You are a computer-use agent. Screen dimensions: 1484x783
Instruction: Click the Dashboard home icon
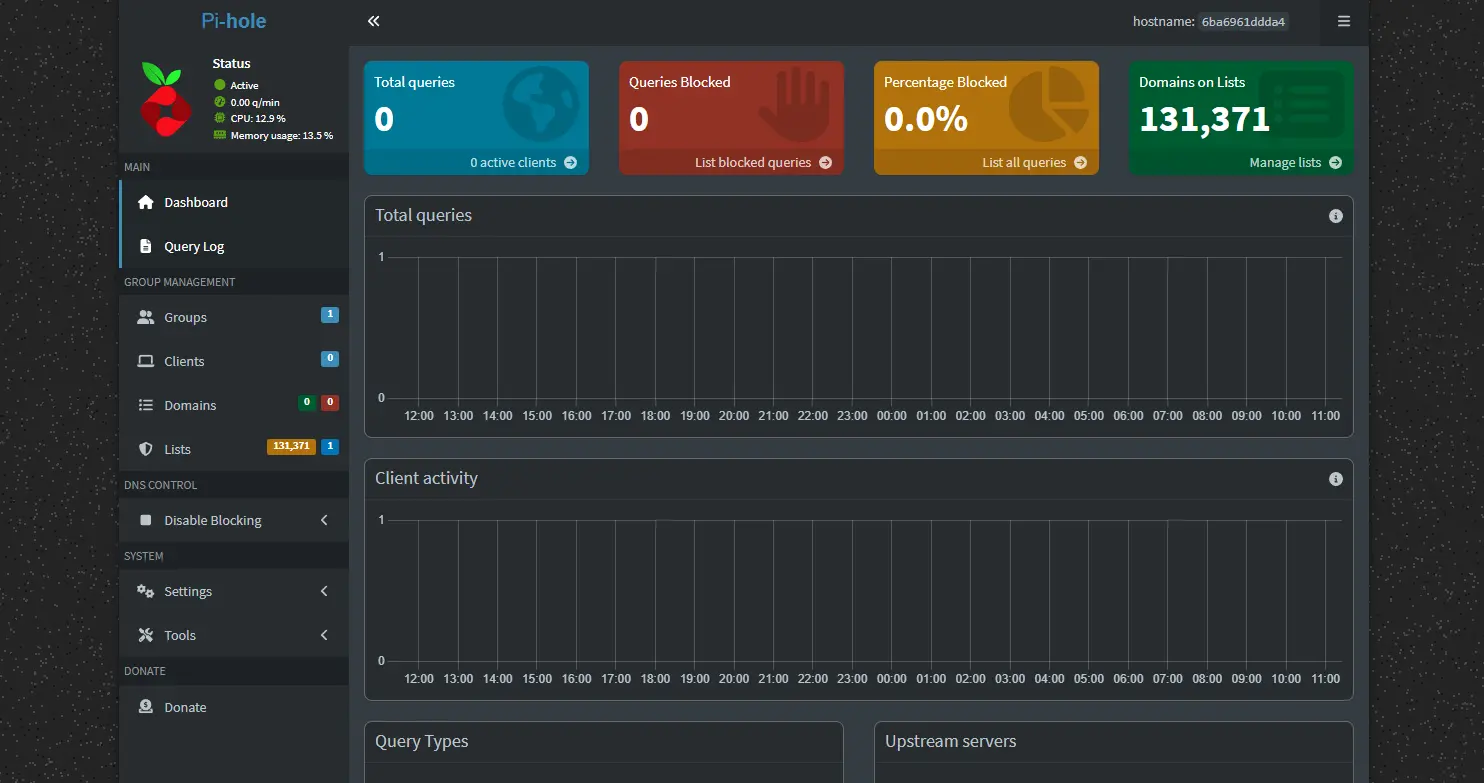click(x=146, y=202)
